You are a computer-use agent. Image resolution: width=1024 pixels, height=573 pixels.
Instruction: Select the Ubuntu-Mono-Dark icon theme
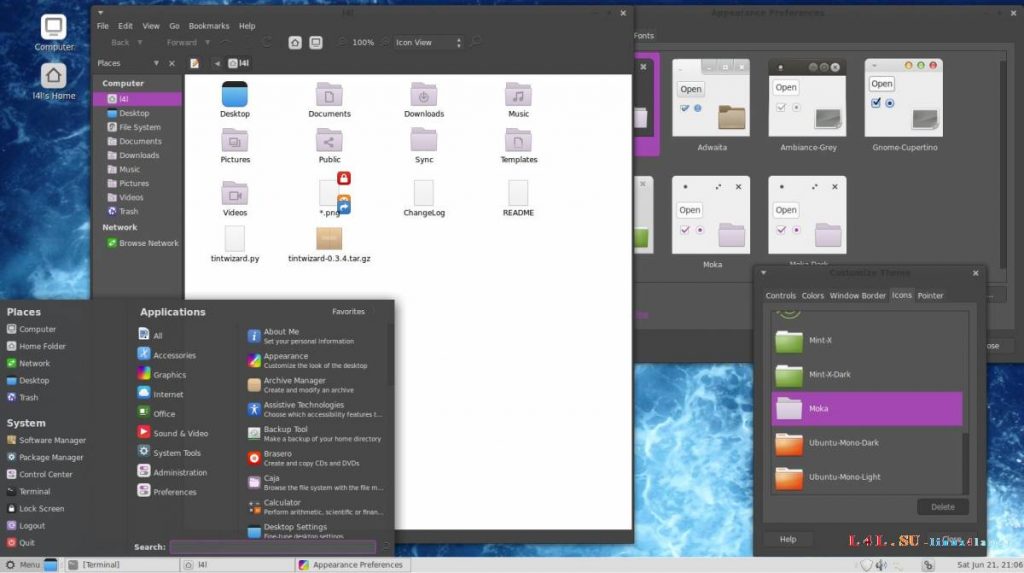pyautogui.click(x=867, y=443)
